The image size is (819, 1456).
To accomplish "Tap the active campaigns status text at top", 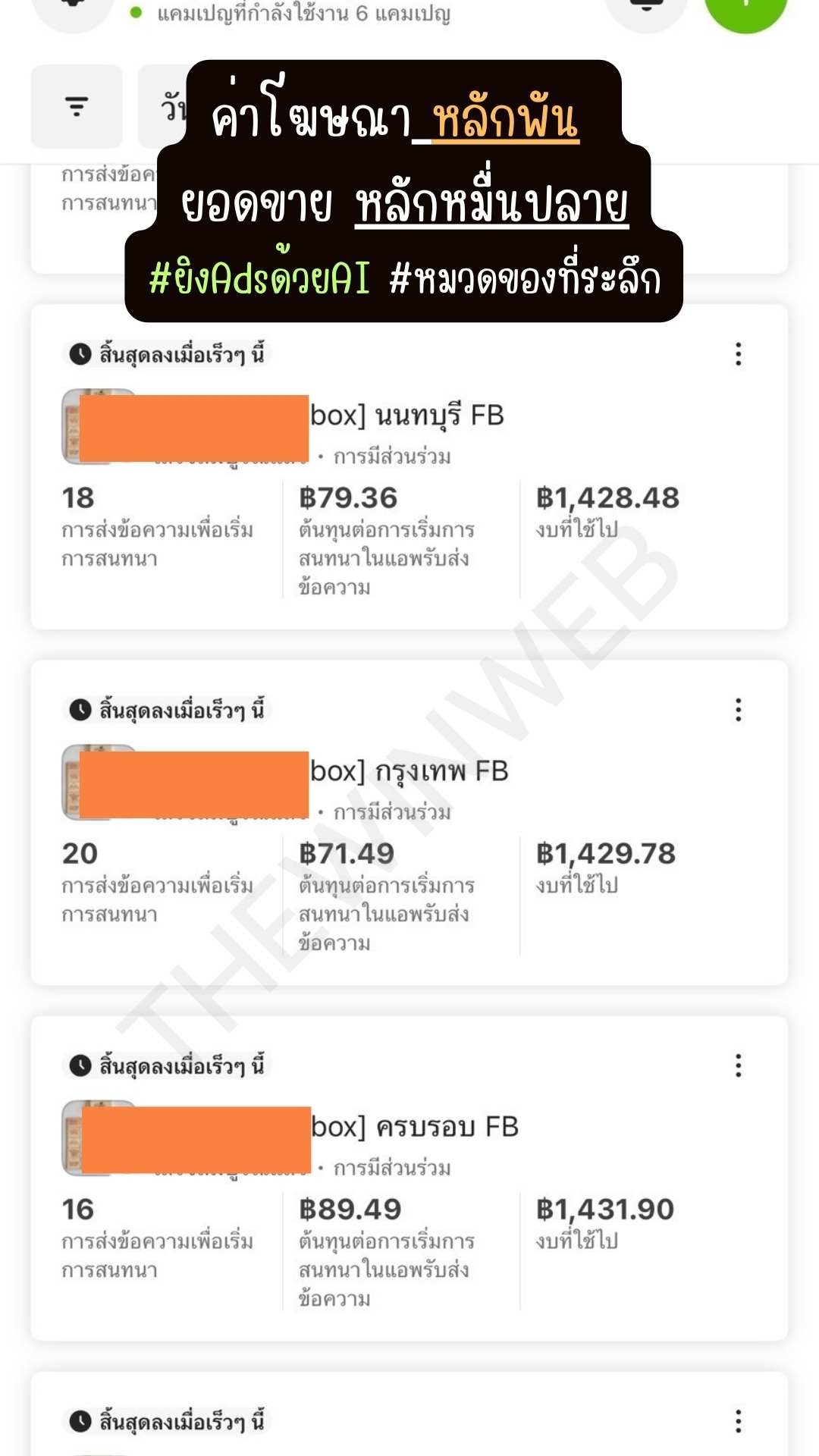I will pyautogui.click(x=303, y=14).
